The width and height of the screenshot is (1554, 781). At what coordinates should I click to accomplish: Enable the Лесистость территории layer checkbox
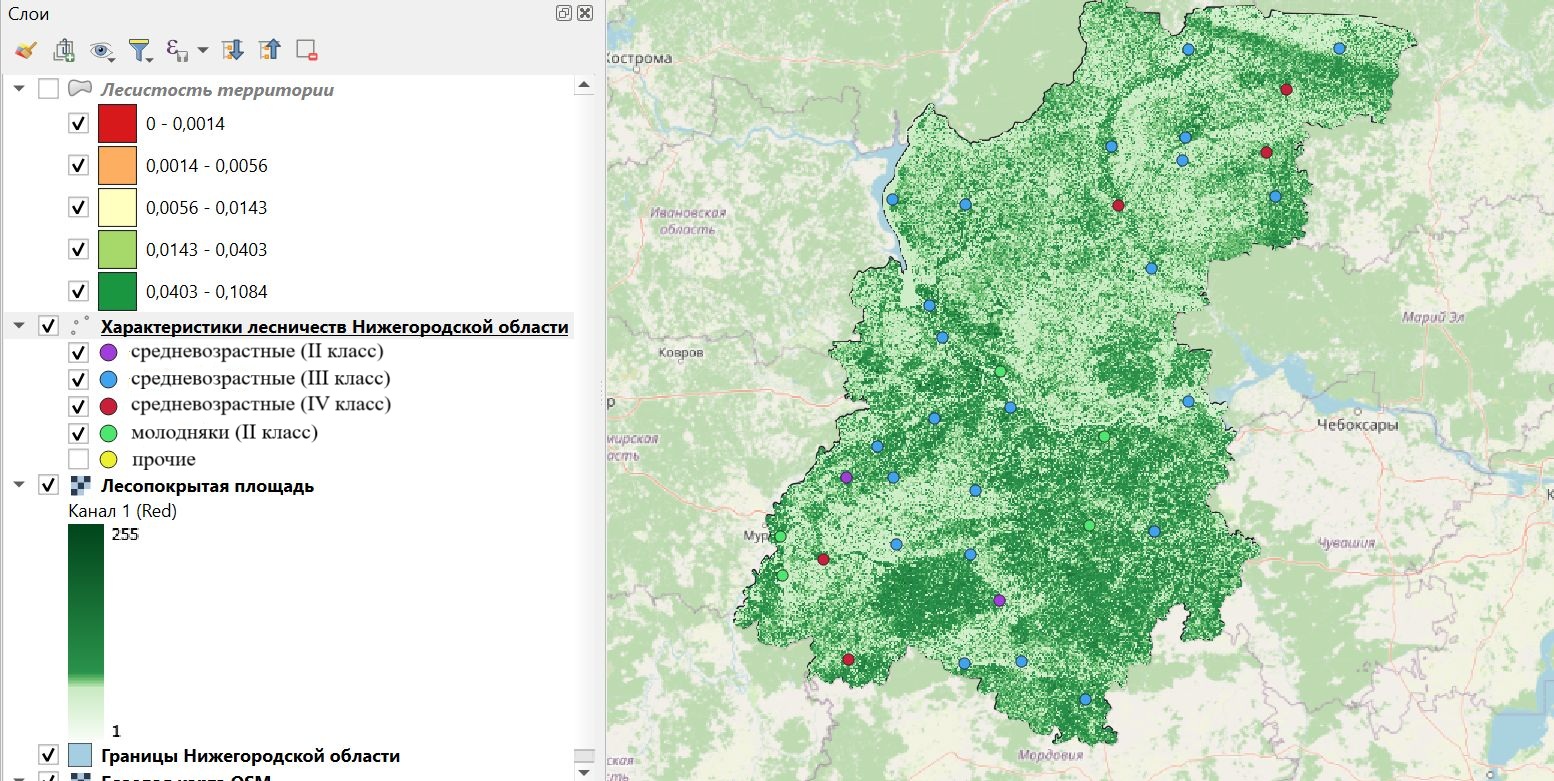tap(48, 89)
